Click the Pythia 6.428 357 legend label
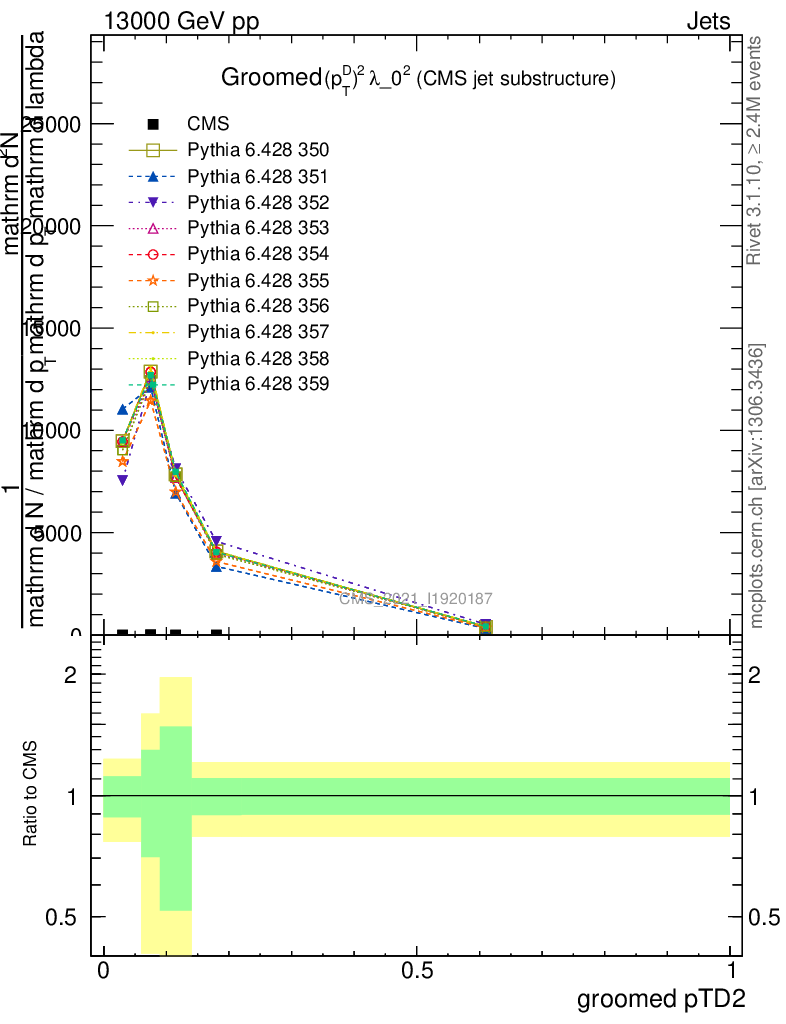786x1024 pixels. point(258,331)
